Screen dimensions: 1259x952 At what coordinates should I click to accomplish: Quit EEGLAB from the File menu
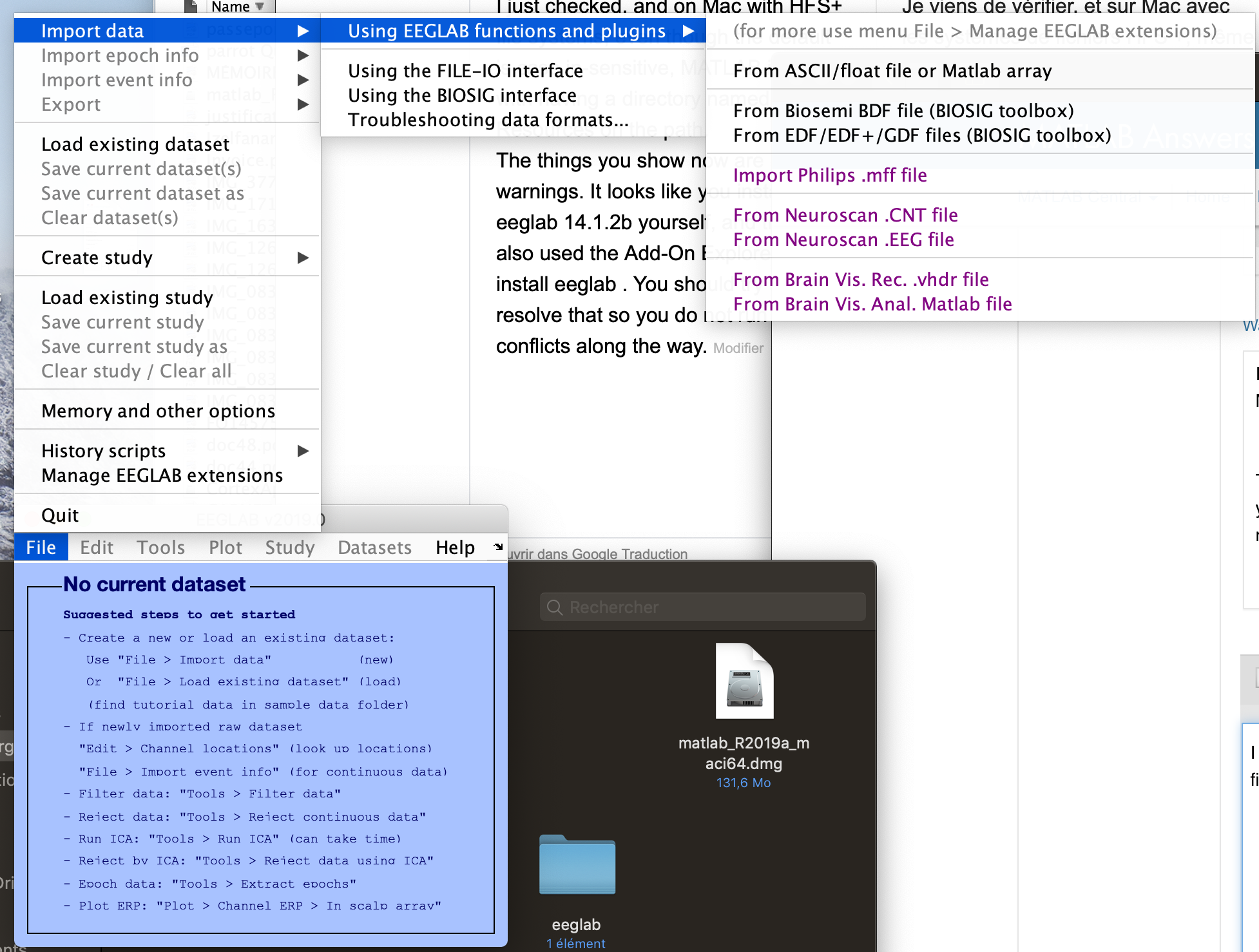pos(60,515)
